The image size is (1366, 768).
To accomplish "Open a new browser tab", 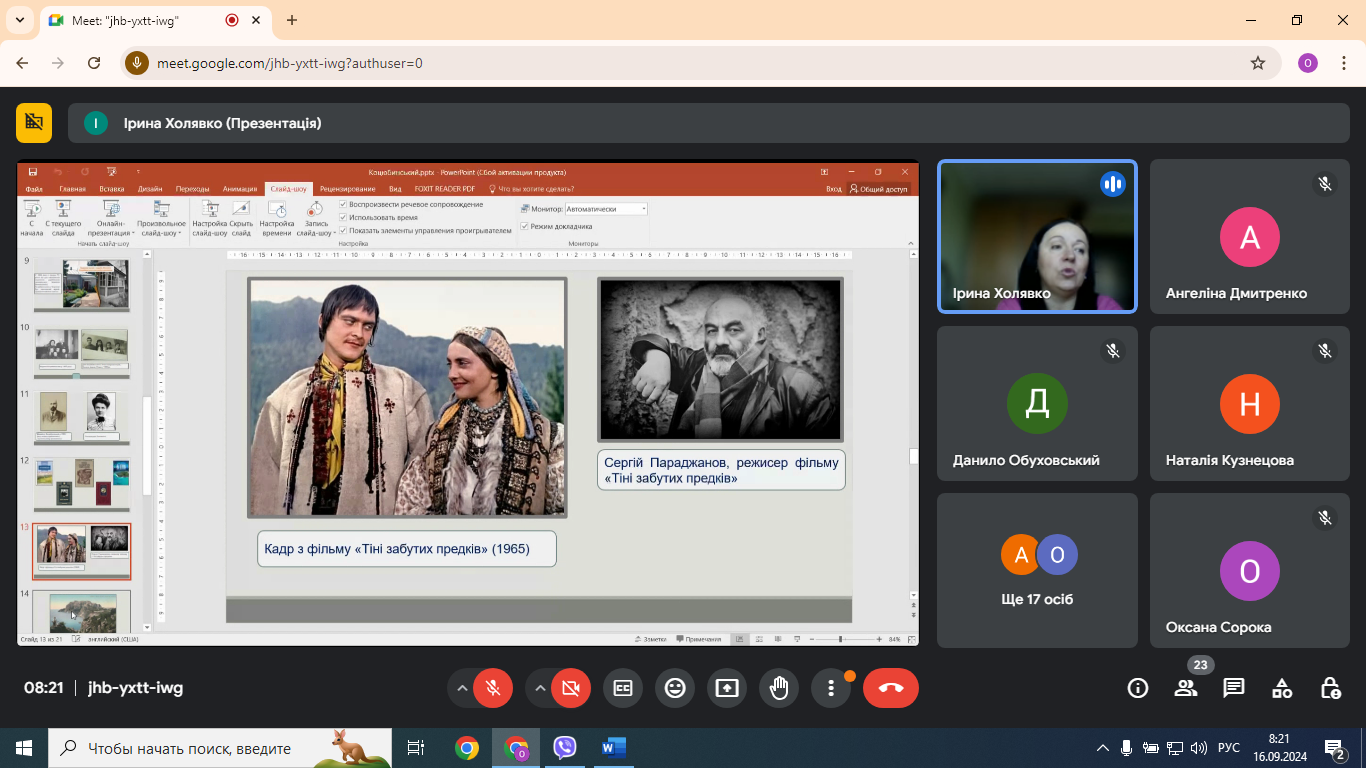I will (292, 20).
